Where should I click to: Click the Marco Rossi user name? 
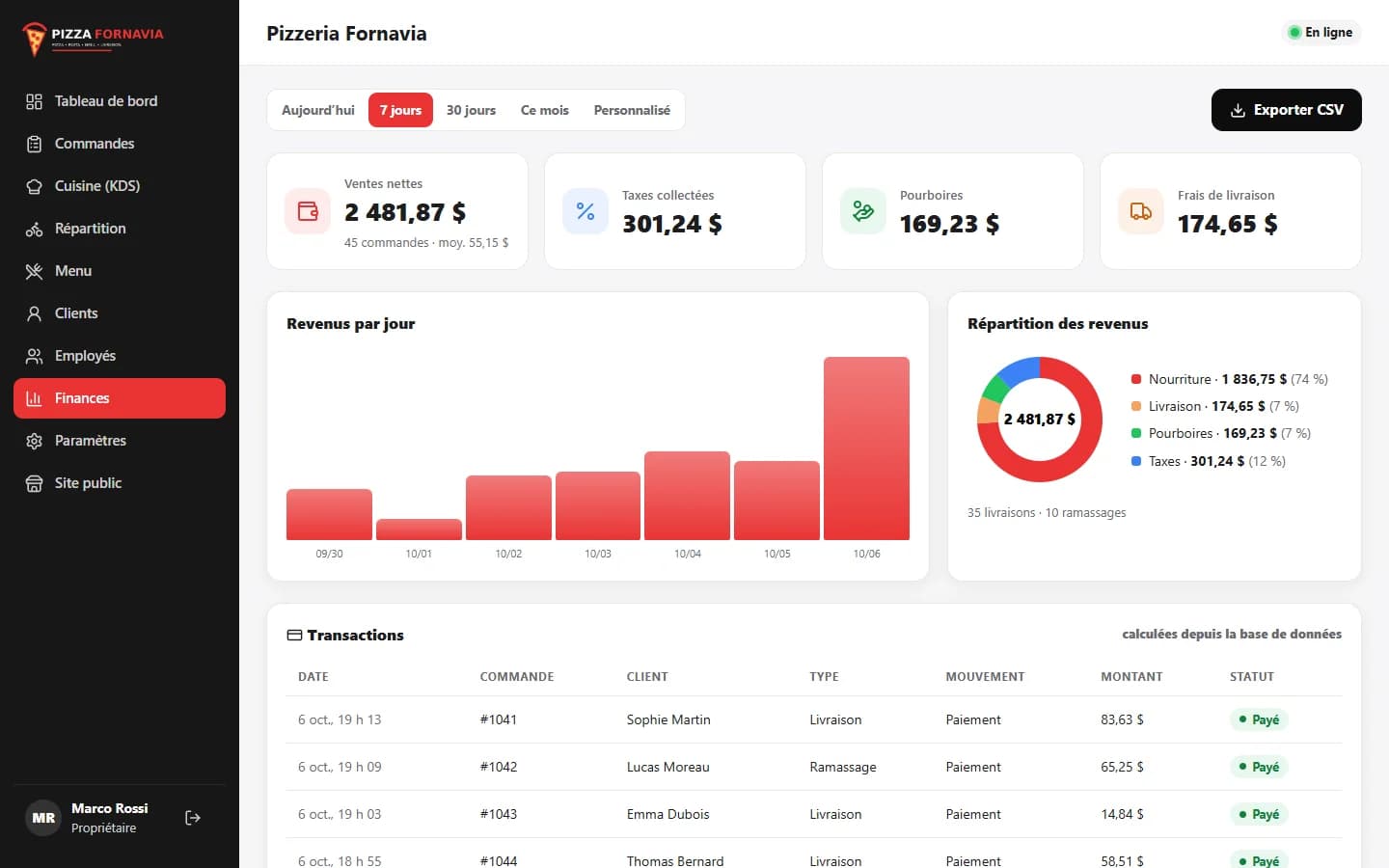click(110, 808)
